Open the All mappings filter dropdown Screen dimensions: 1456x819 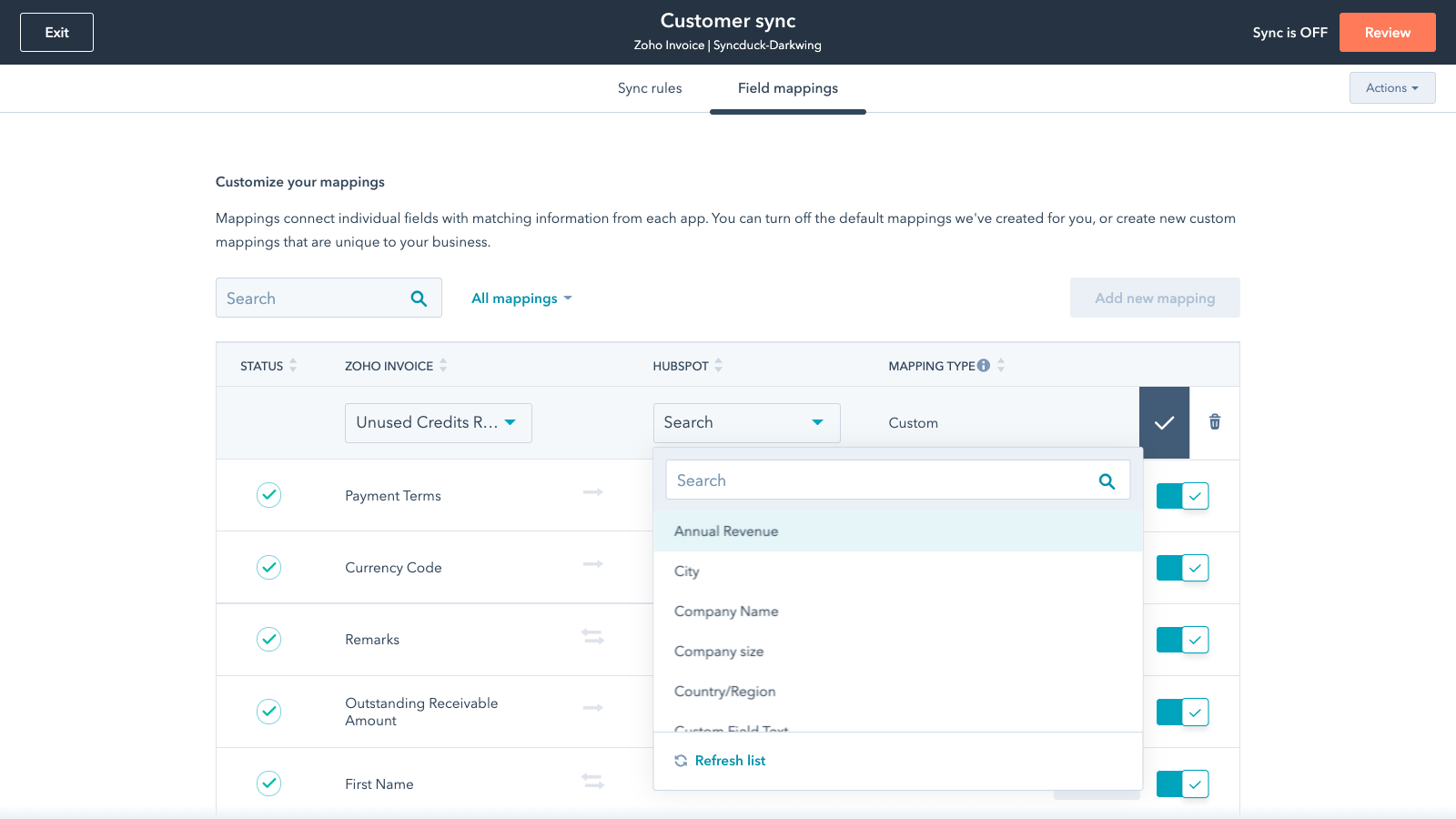pos(521,298)
